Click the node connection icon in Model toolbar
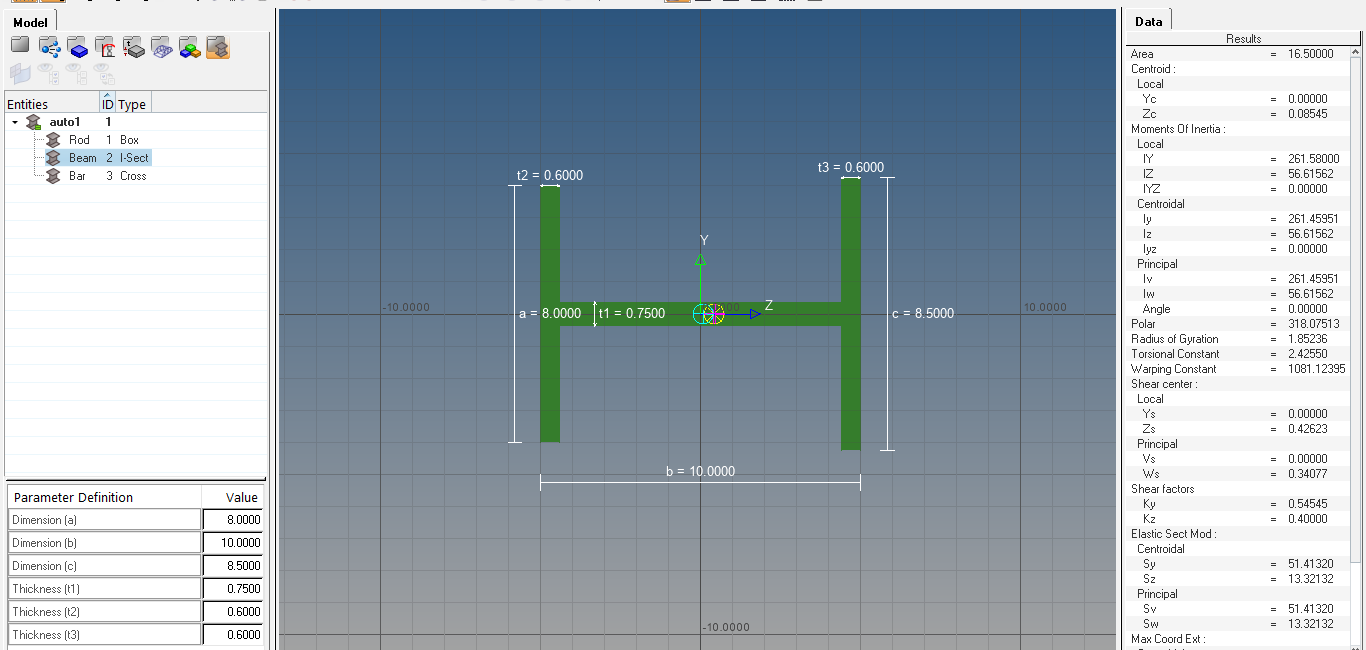1366x650 pixels. [48, 47]
